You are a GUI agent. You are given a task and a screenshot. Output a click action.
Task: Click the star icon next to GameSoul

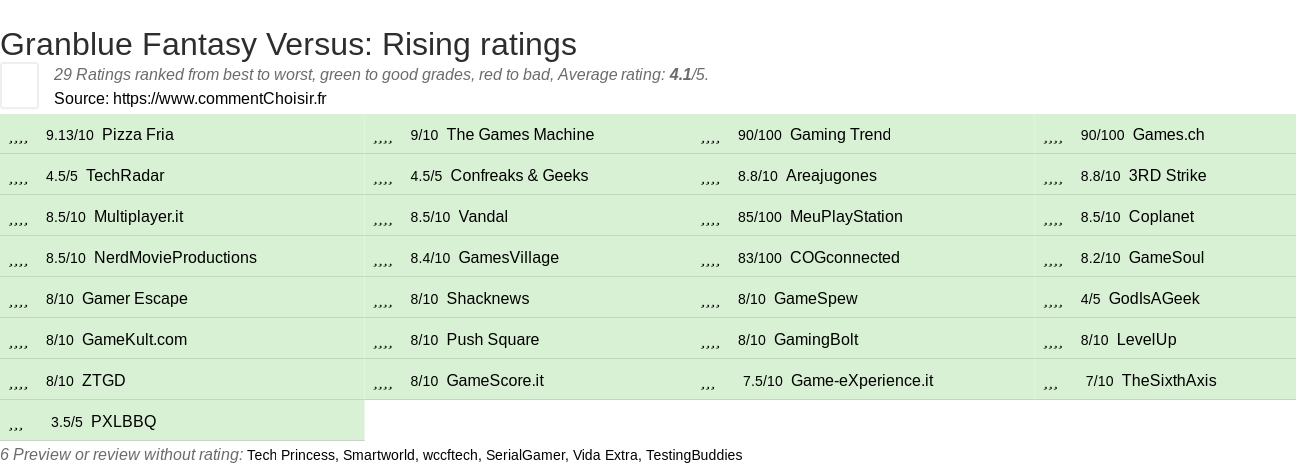(x=1053, y=259)
